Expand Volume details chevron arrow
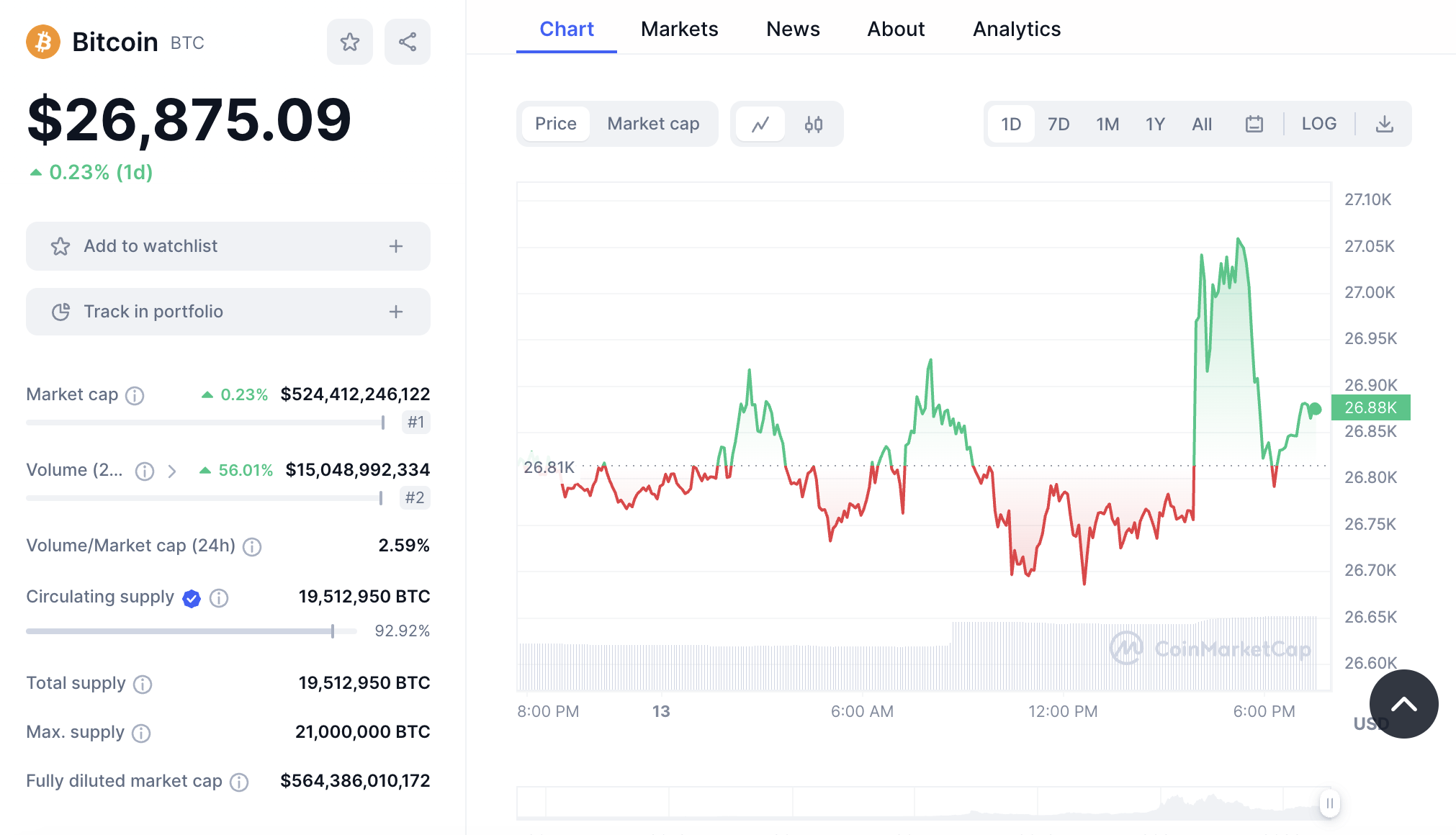This screenshot has width=1456, height=835. tap(172, 471)
